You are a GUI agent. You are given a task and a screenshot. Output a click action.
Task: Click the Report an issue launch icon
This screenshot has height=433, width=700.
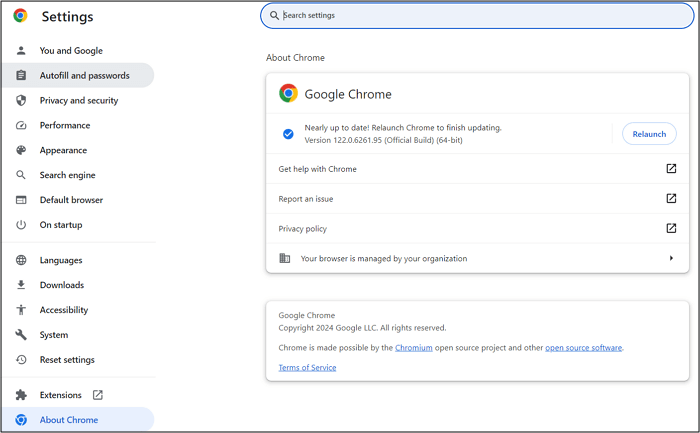tap(671, 199)
